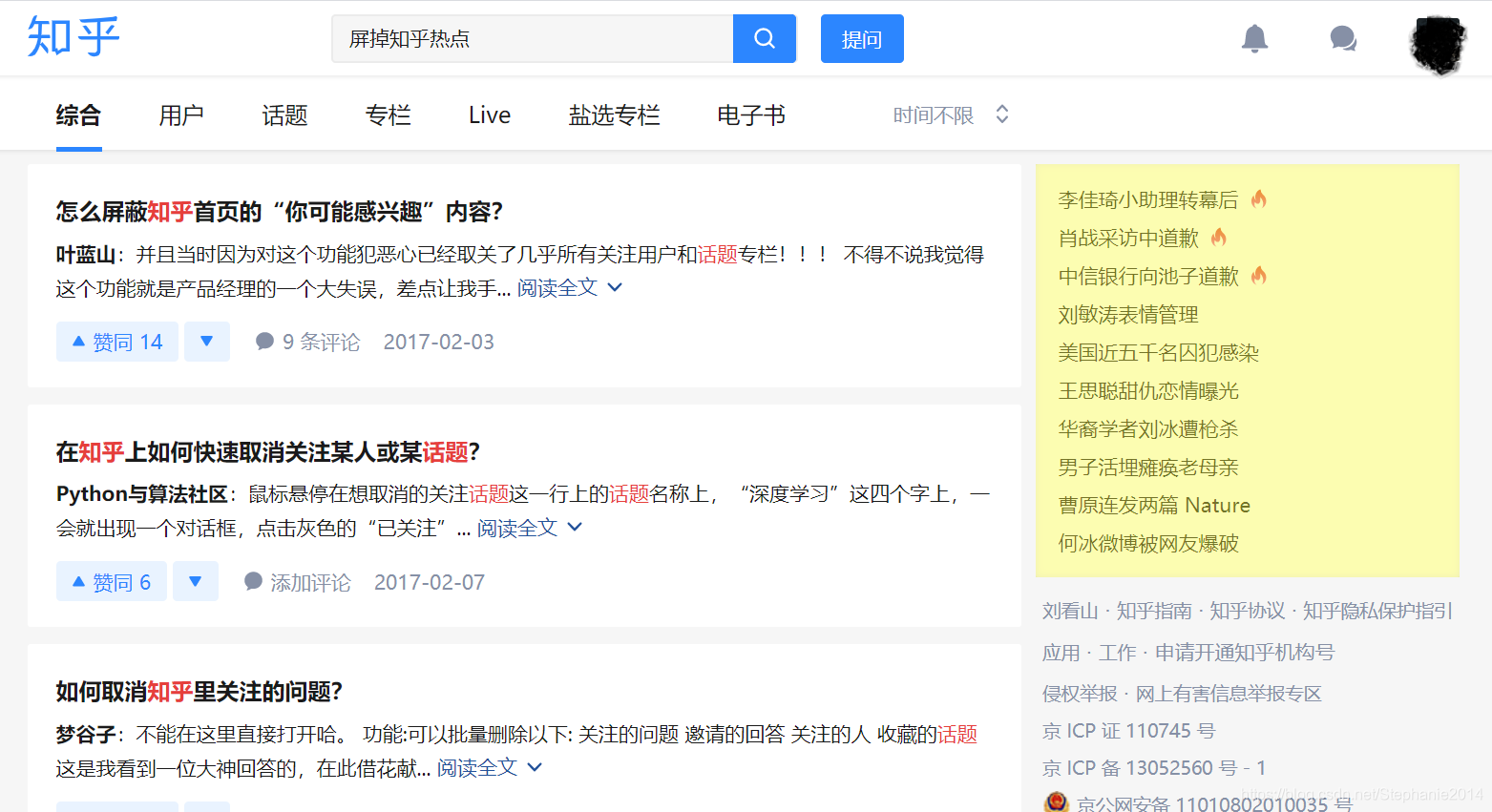Expand 阅读全文 in Python与算法社区's answer
The height and width of the screenshot is (812, 1492).
coord(529,528)
